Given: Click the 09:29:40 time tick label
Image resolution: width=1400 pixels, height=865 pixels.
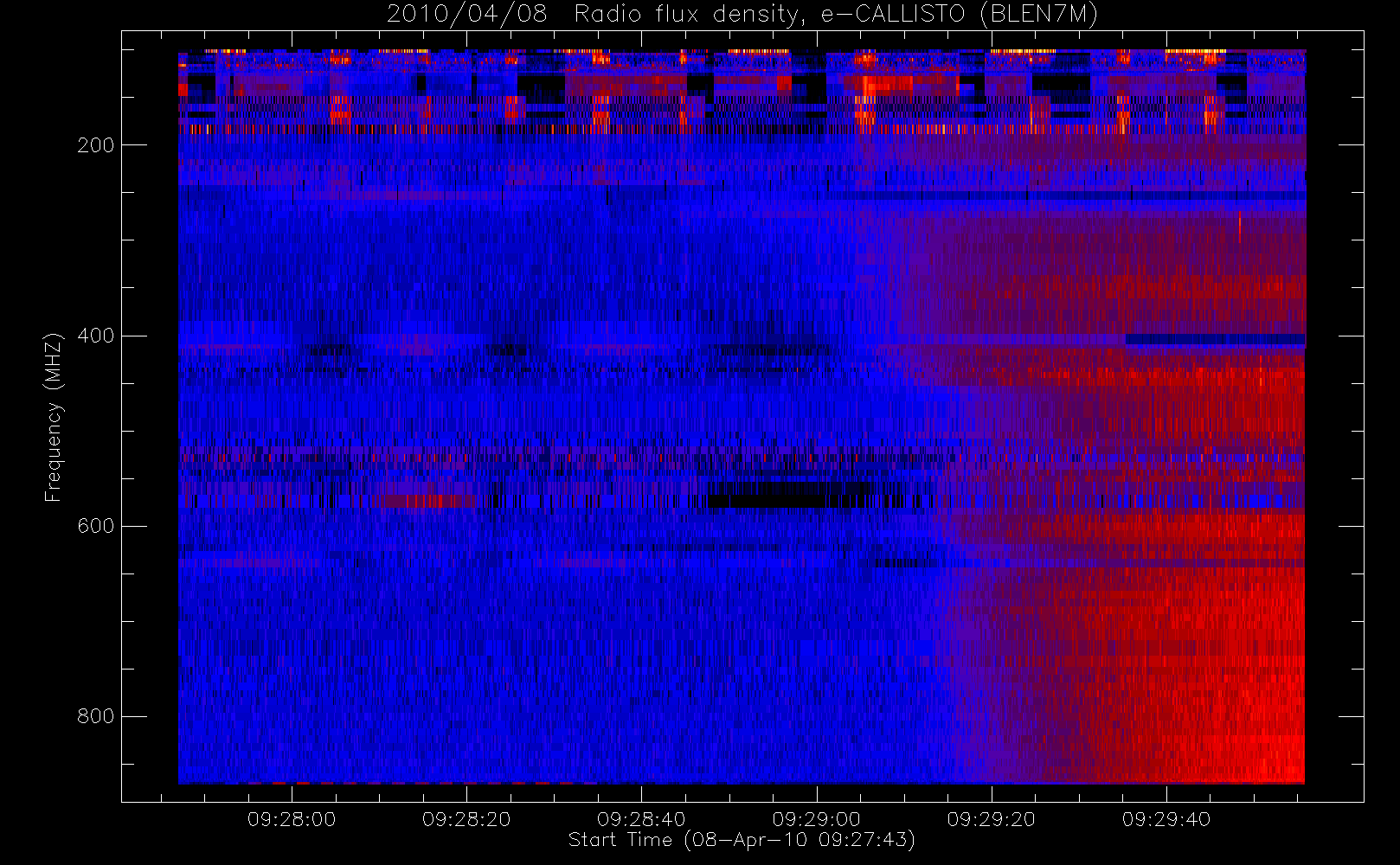Looking at the screenshot, I should pos(1166,819).
